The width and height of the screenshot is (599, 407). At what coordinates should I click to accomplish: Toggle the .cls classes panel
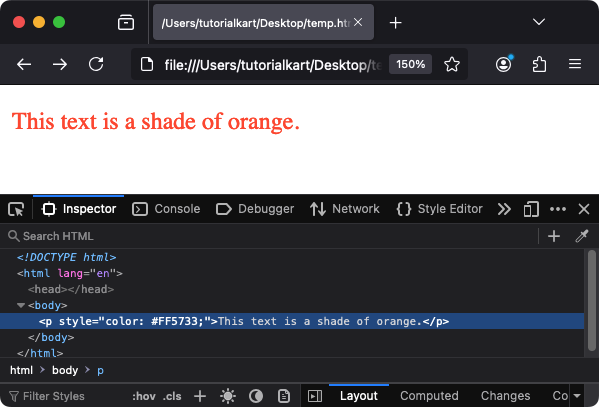click(x=172, y=396)
